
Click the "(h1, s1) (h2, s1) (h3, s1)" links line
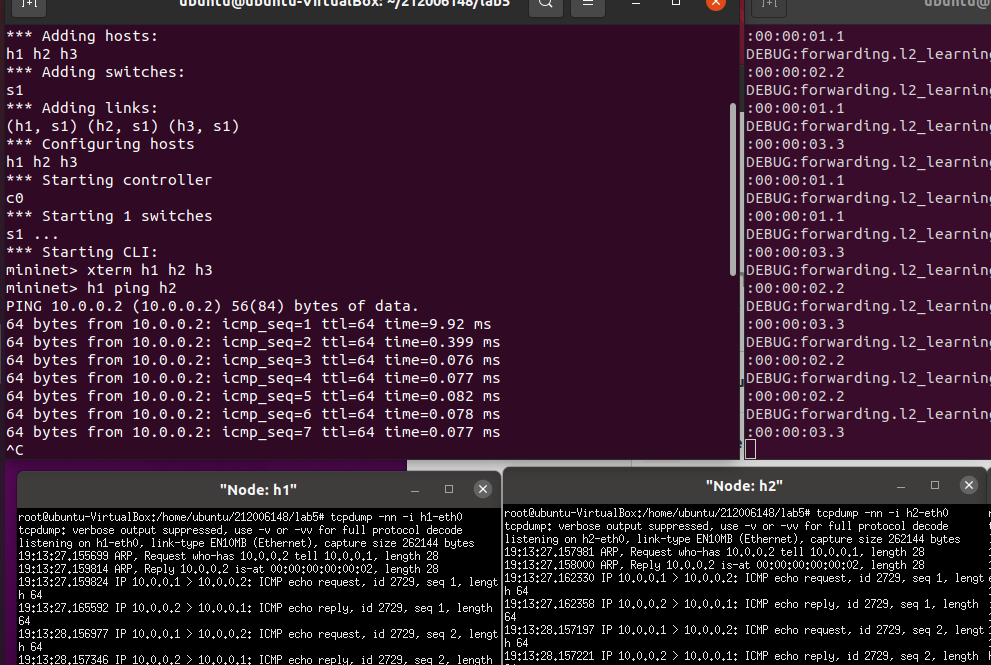point(123,126)
